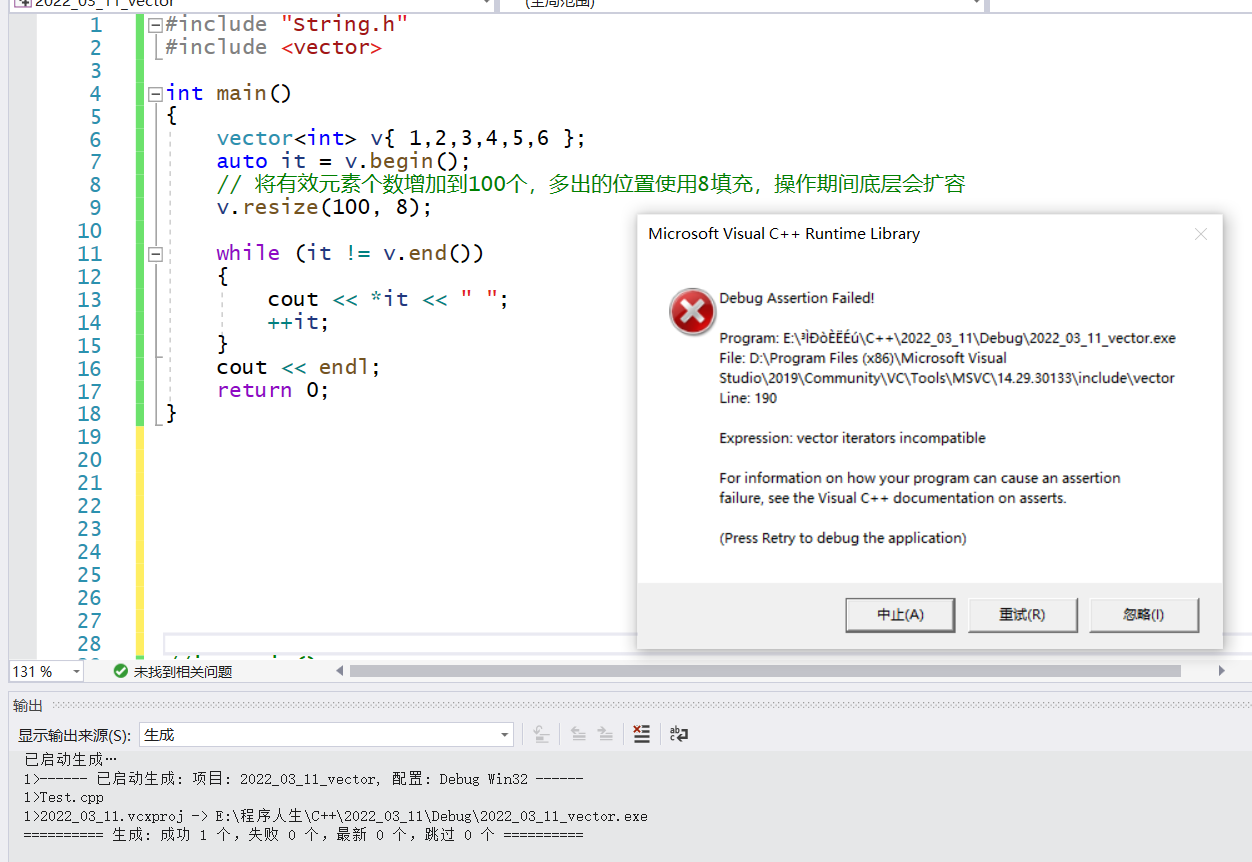
Task: Toggle word wrap in the Output window
Action: pos(679,733)
